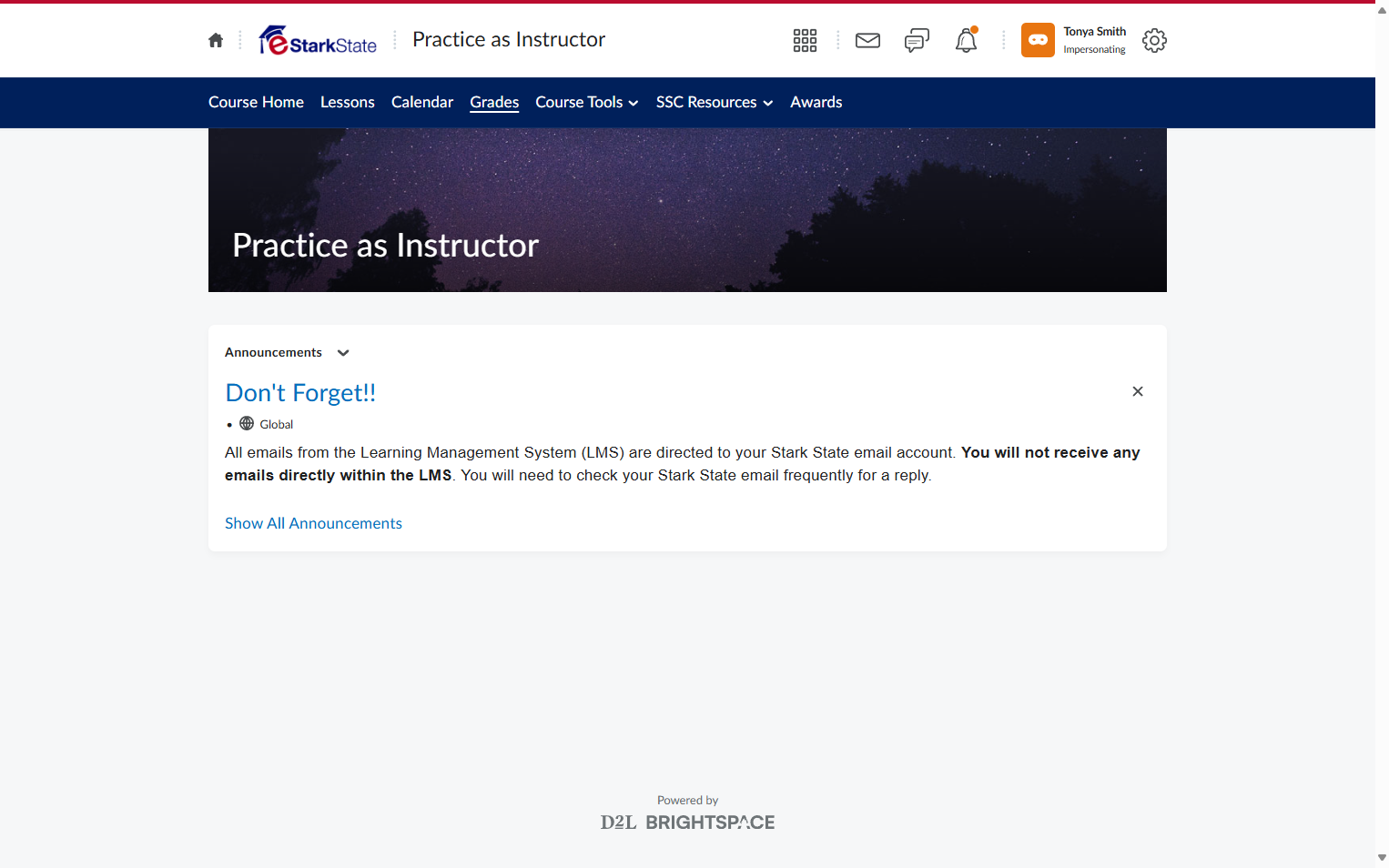Go to My Home via house icon

[x=216, y=40]
